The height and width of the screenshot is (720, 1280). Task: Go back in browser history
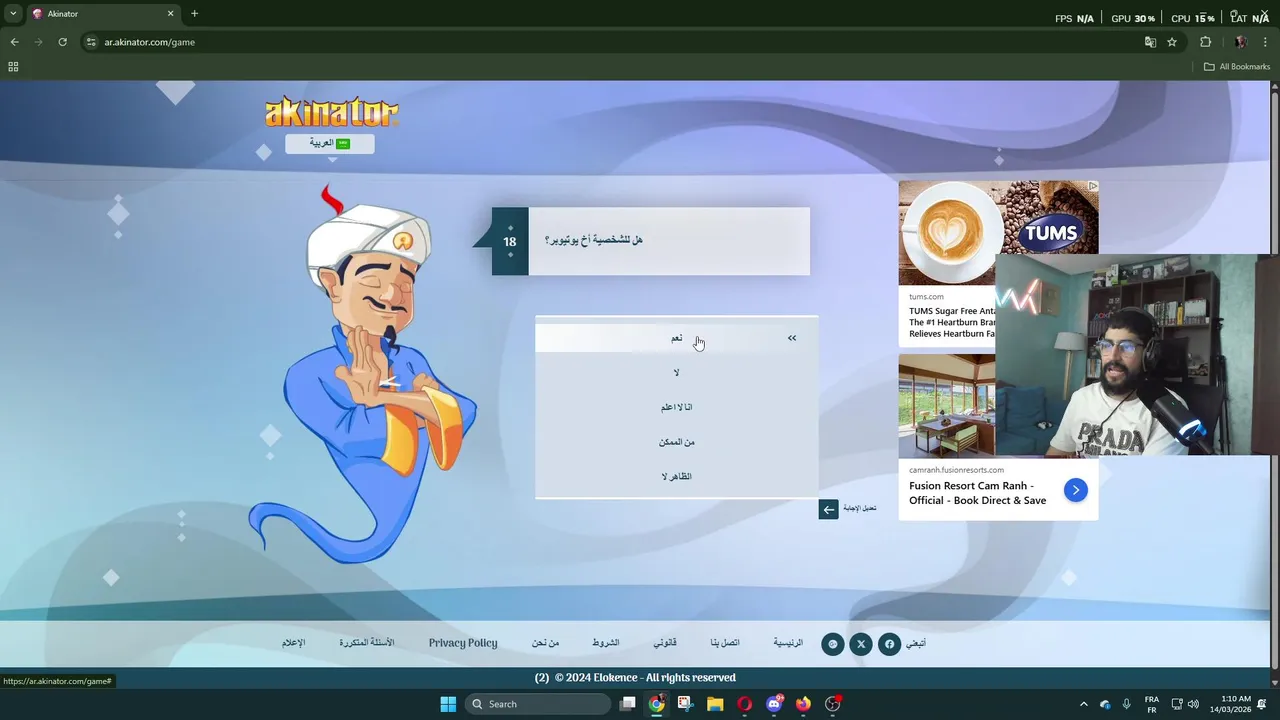tap(14, 42)
